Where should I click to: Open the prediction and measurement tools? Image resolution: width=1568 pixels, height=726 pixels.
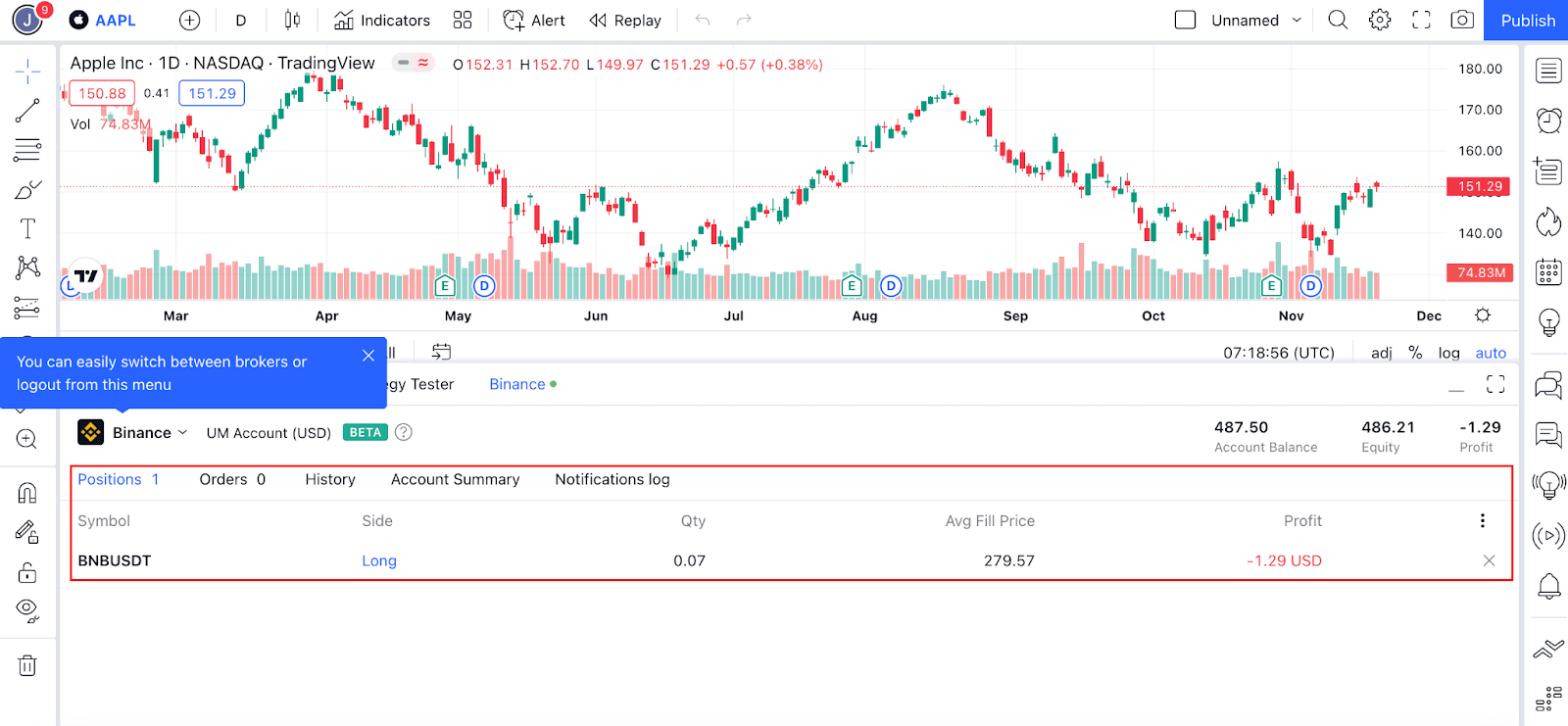coord(27,308)
